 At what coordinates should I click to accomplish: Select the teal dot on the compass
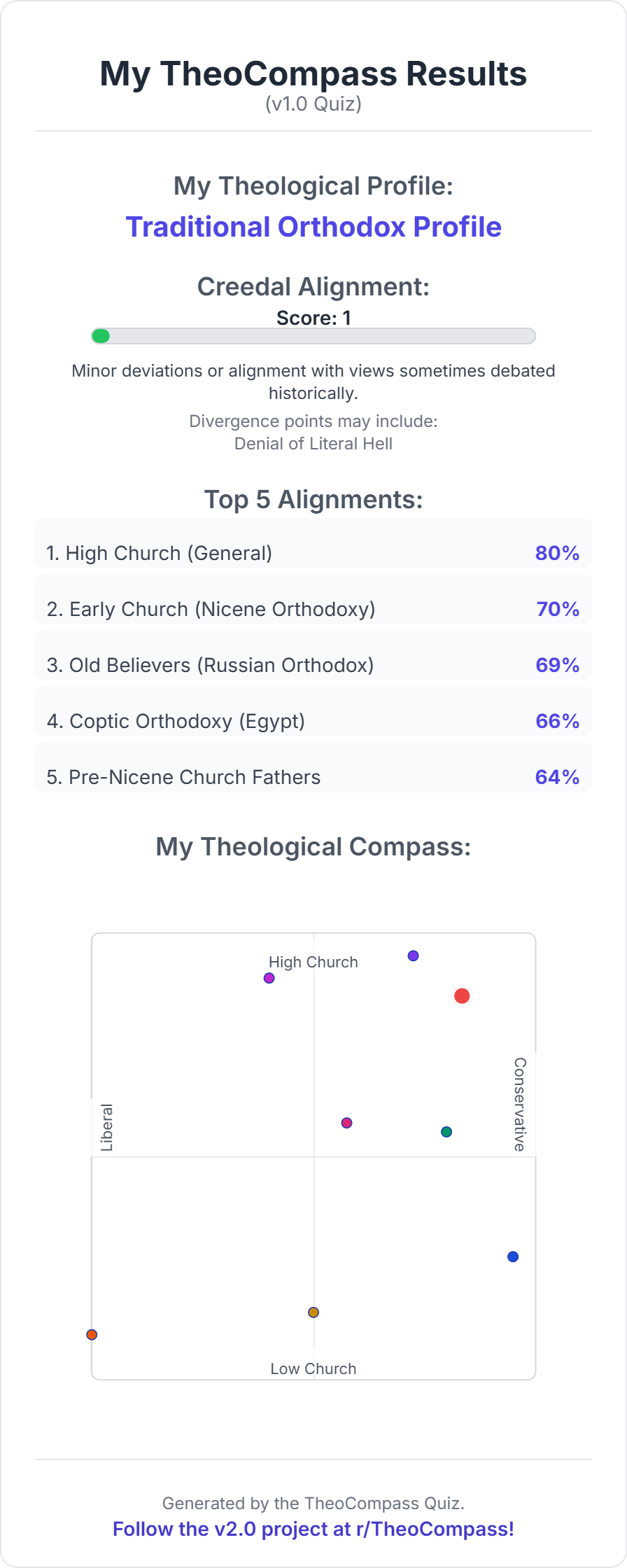(446, 1132)
